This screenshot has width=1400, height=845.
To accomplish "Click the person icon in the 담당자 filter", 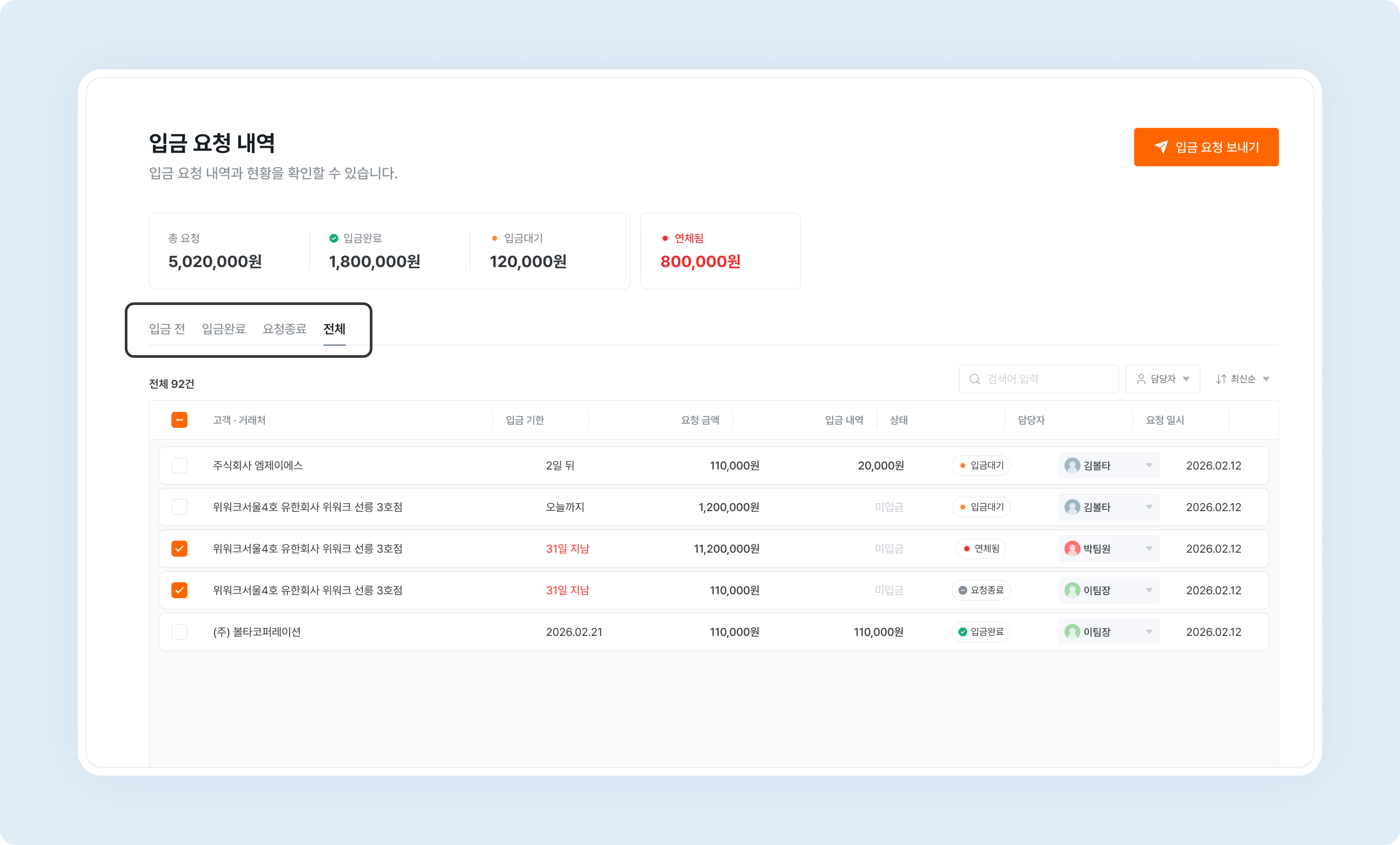I will tap(1141, 379).
